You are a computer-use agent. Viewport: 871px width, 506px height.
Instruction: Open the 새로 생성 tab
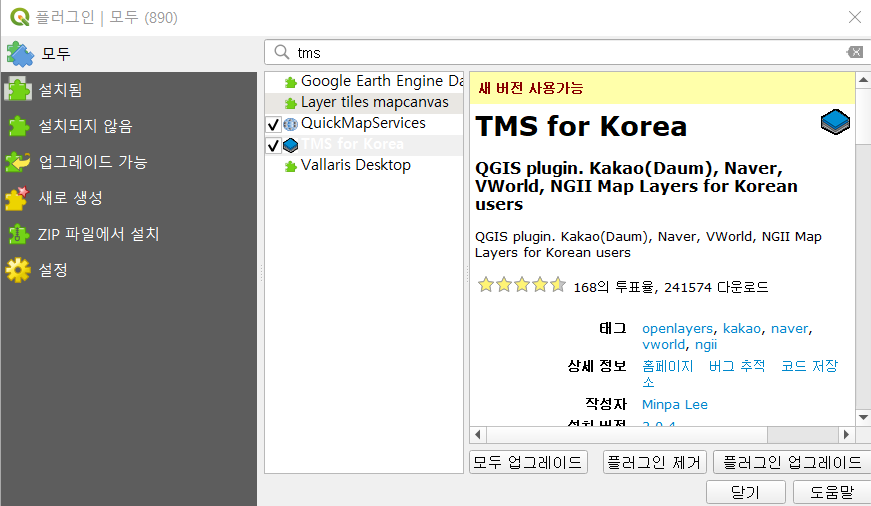tap(129, 198)
